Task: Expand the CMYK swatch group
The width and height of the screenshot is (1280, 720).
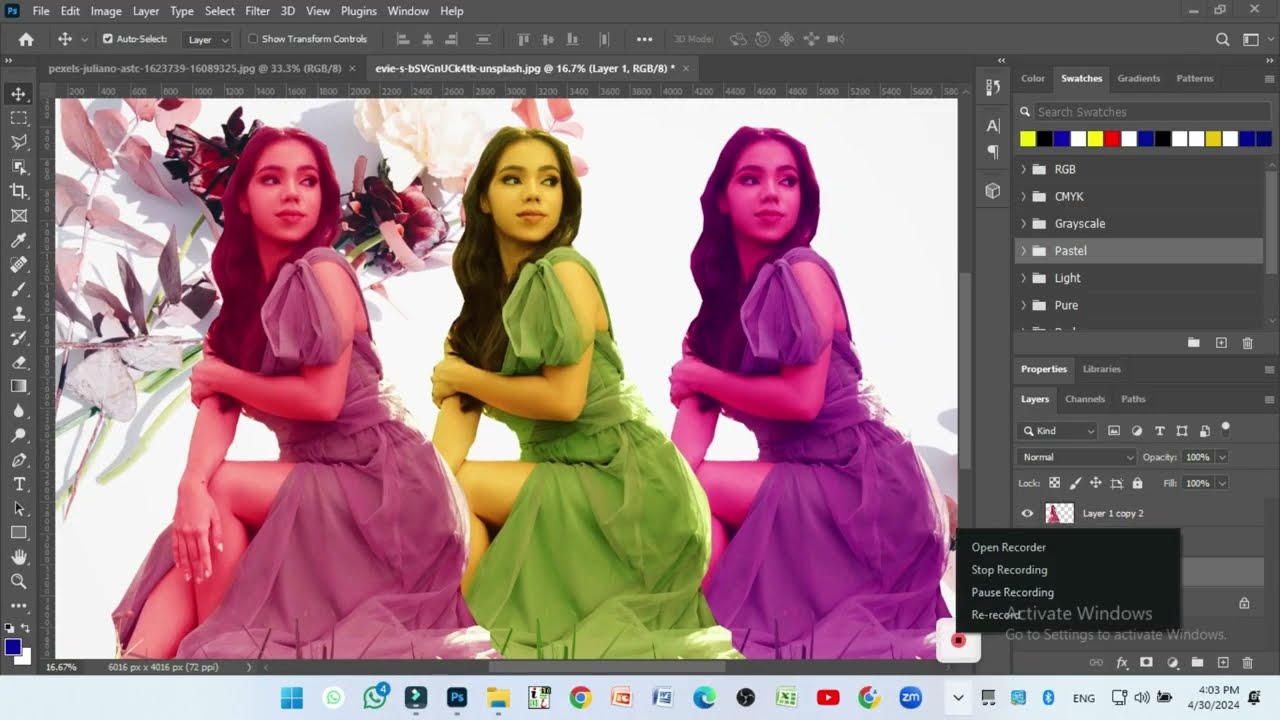Action: coord(1023,196)
